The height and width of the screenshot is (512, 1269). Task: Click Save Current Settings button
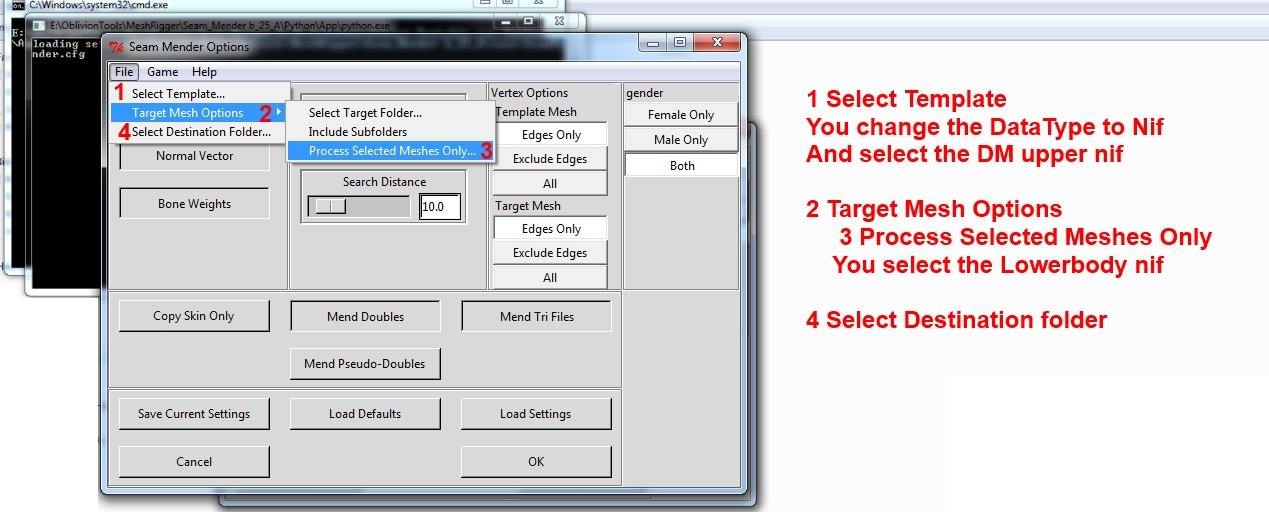tap(194, 414)
